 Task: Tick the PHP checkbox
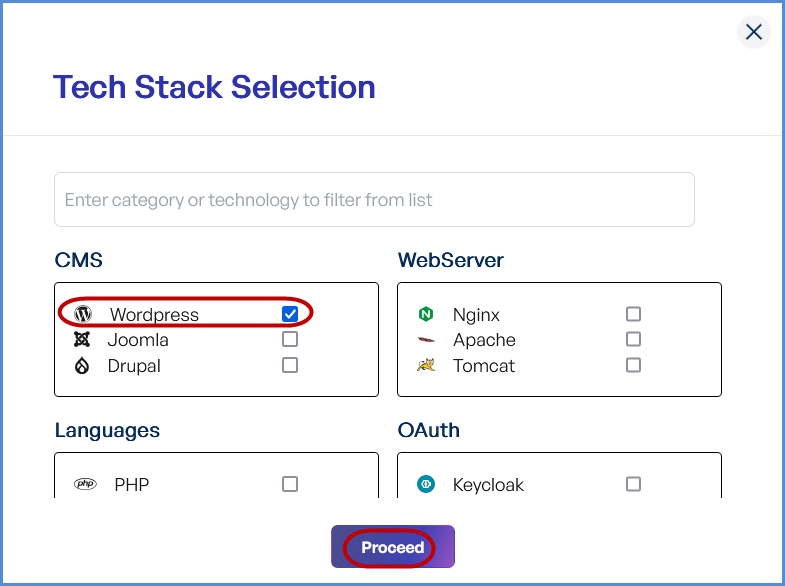point(290,485)
